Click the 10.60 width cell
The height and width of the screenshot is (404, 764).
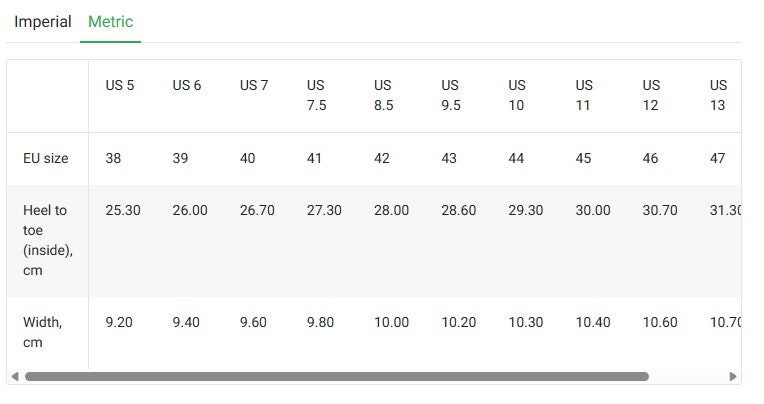[x=660, y=322]
